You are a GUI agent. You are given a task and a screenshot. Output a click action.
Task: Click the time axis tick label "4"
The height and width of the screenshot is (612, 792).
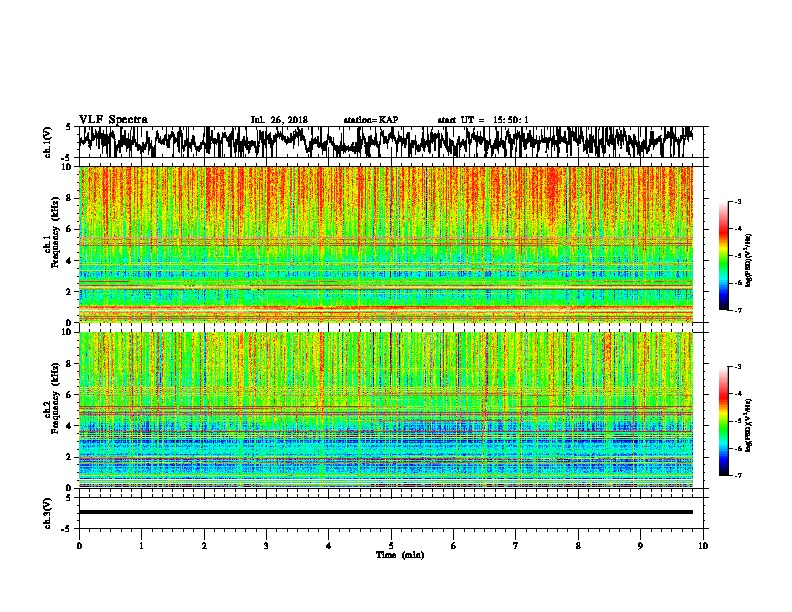329,546
